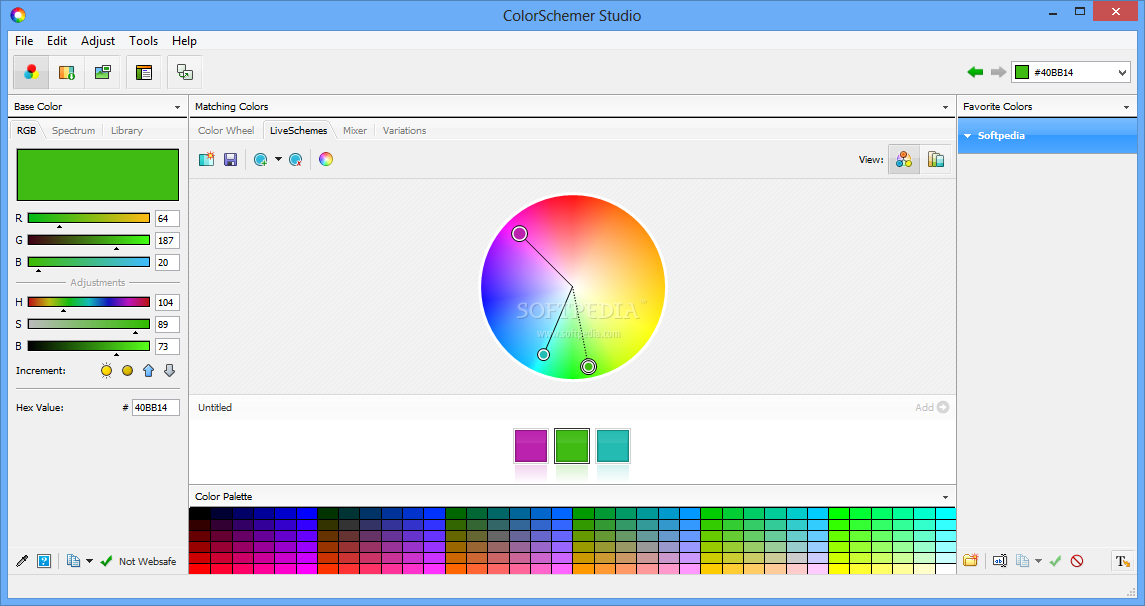Click favorites toolbar green checkmark
The image size is (1145, 606).
(1055, 561)
